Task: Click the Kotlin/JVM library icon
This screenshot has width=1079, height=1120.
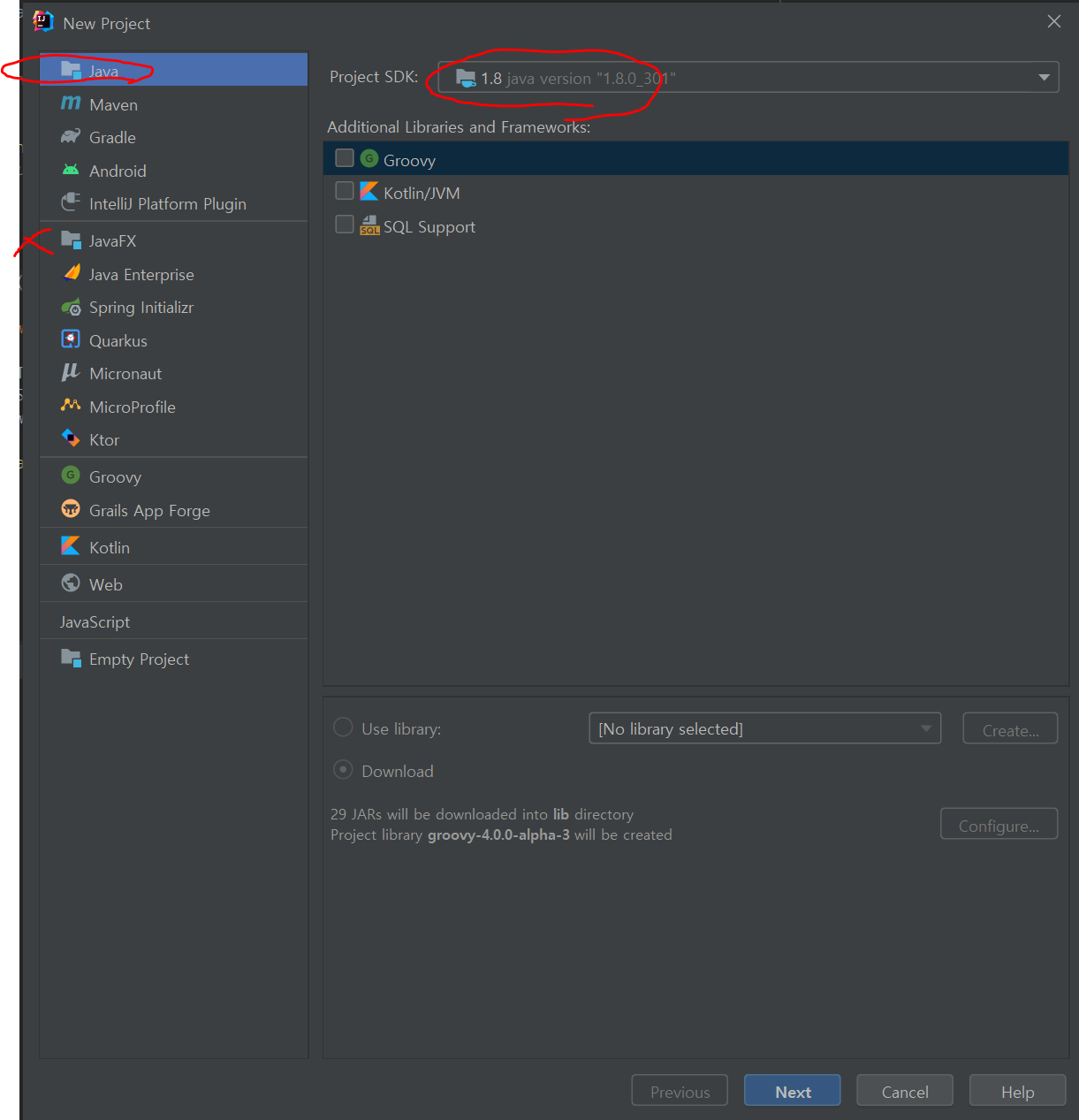Action: 369,192
